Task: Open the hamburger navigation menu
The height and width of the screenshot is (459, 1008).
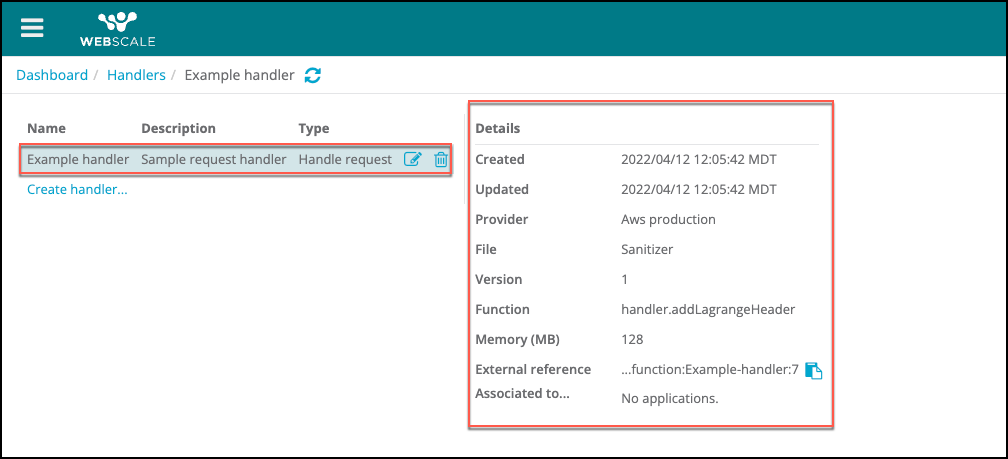Action: tap(33, 27)
